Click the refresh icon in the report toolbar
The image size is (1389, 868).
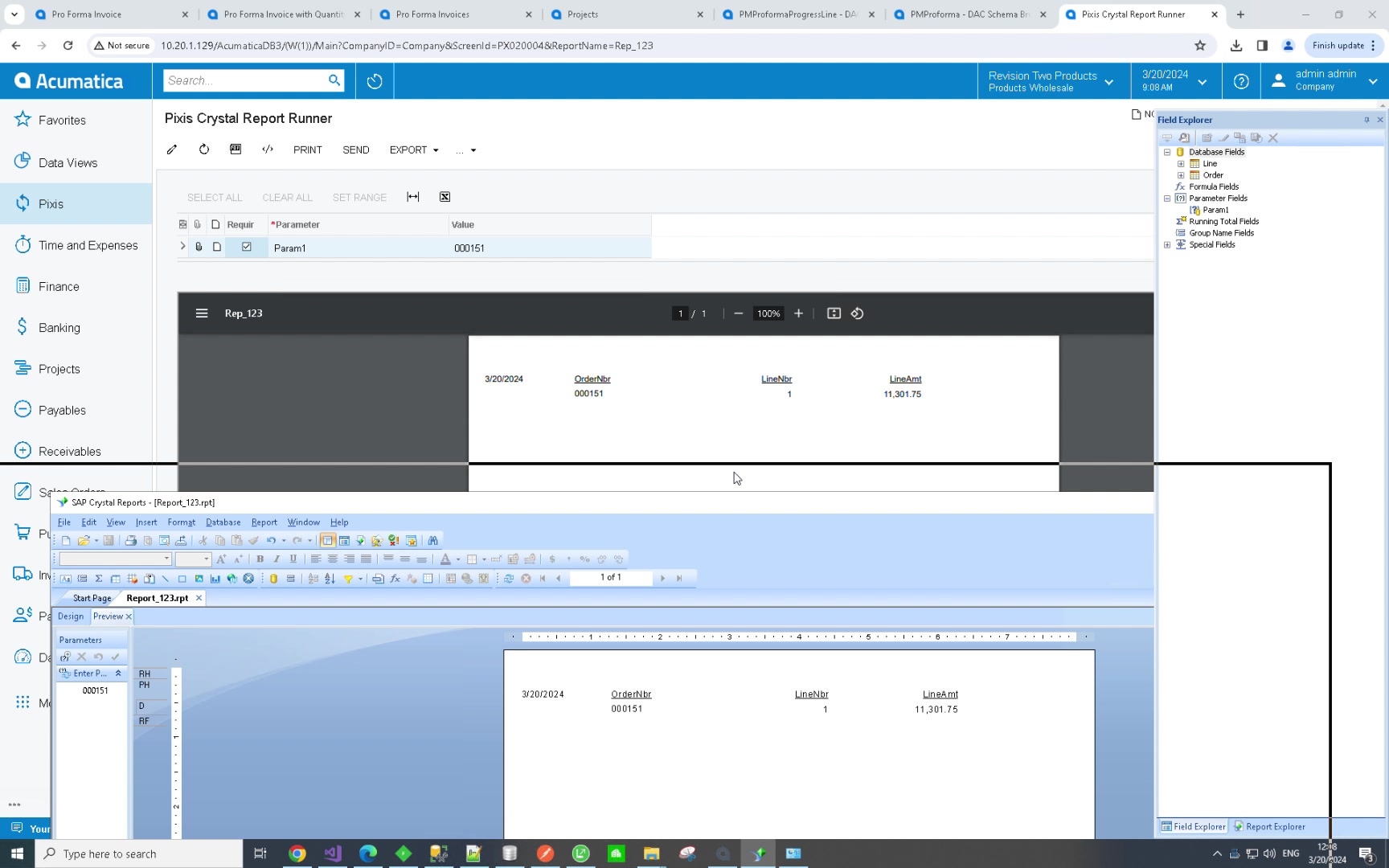pyautogui.click(x=204, y=149)
